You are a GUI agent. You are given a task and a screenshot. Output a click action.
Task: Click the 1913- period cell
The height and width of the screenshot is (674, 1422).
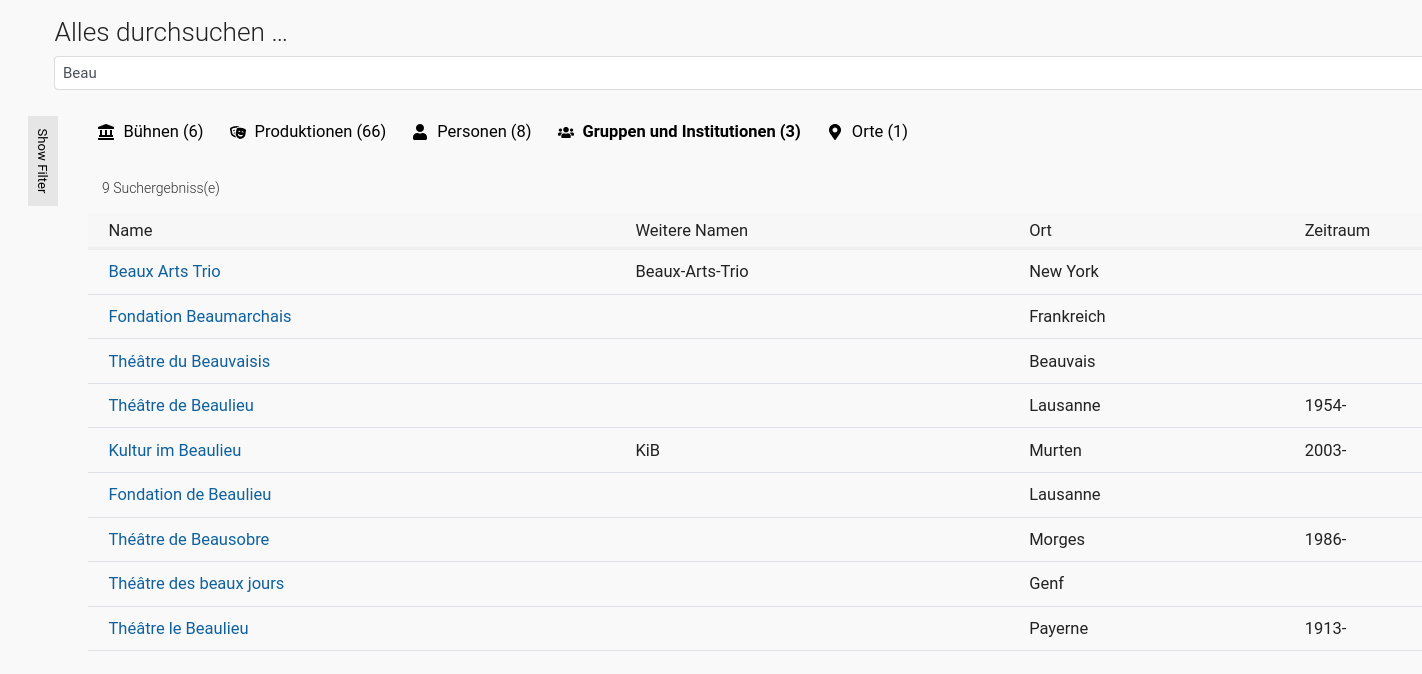tap(1326, 628)
